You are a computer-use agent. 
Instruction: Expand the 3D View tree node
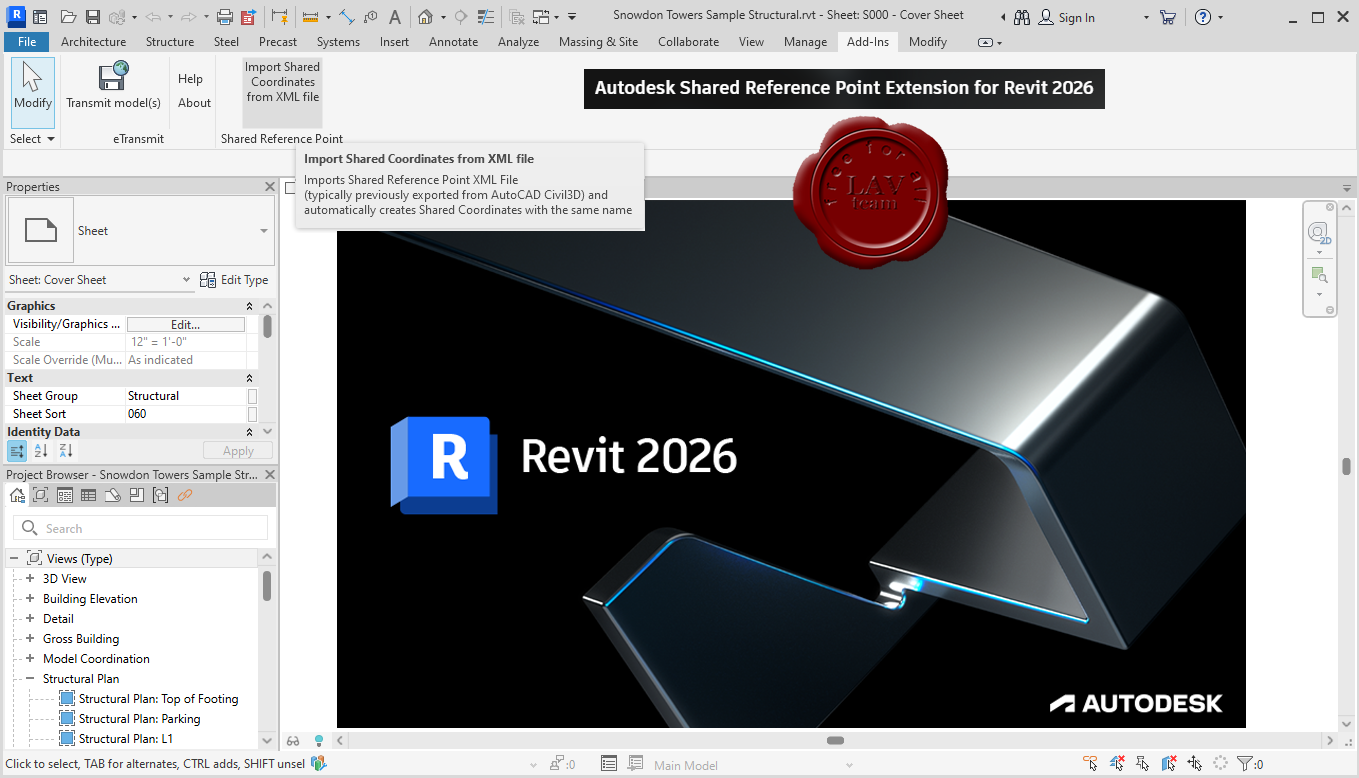pos(30,579)
